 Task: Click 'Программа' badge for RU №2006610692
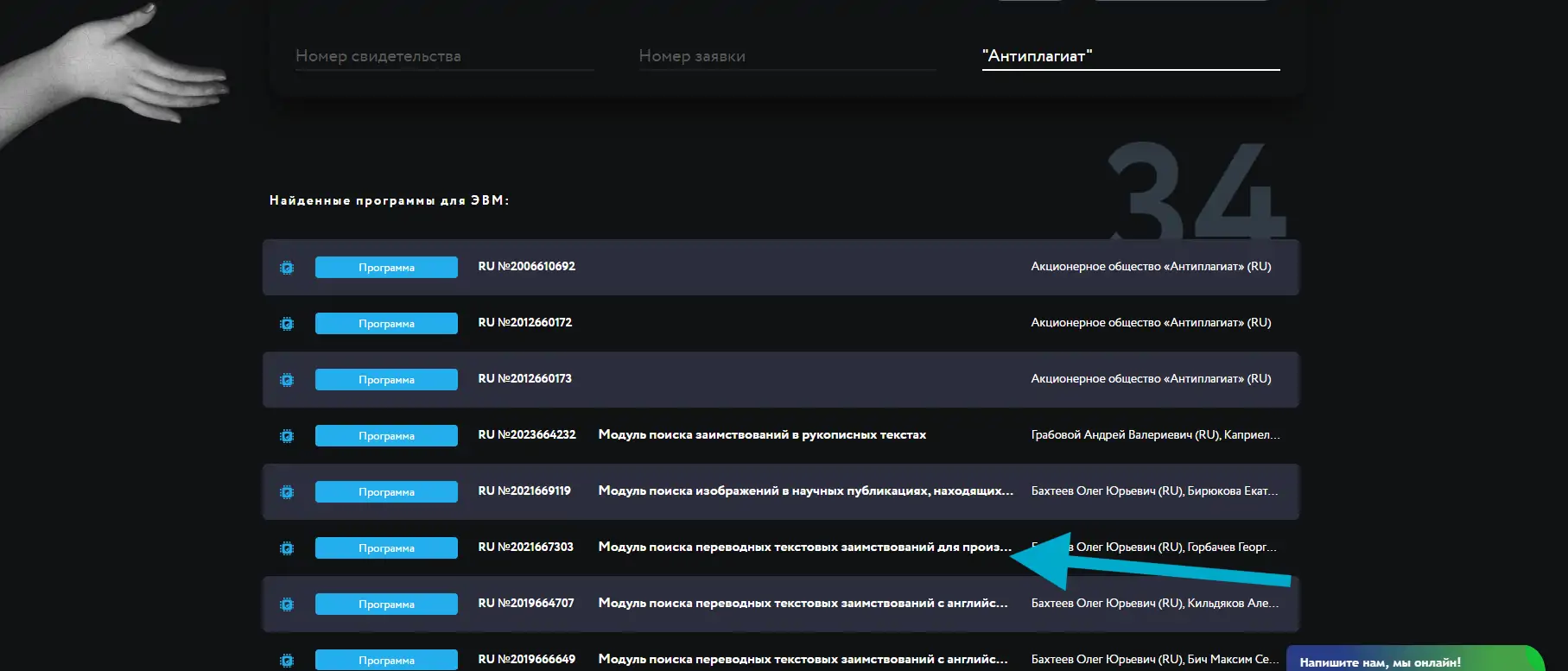(x=386, y=268)
